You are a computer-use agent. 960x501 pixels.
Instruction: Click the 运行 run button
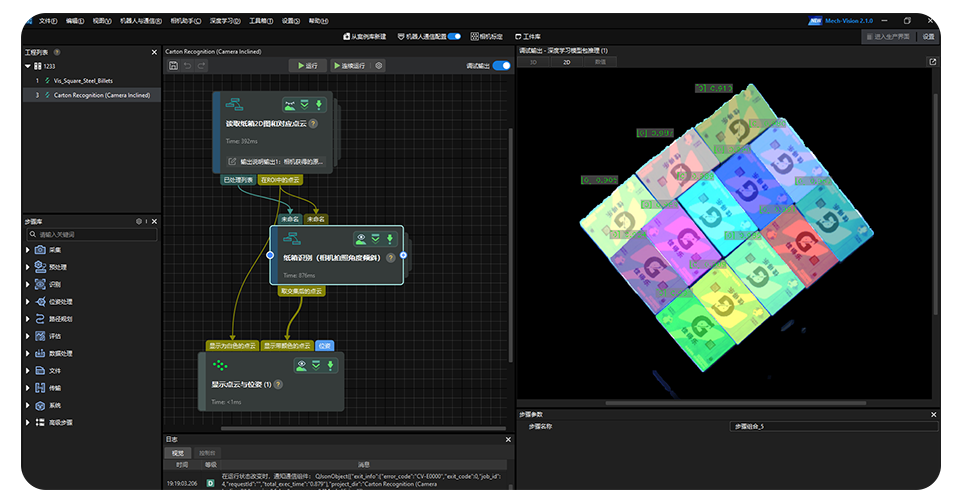[x=307, y=65]
